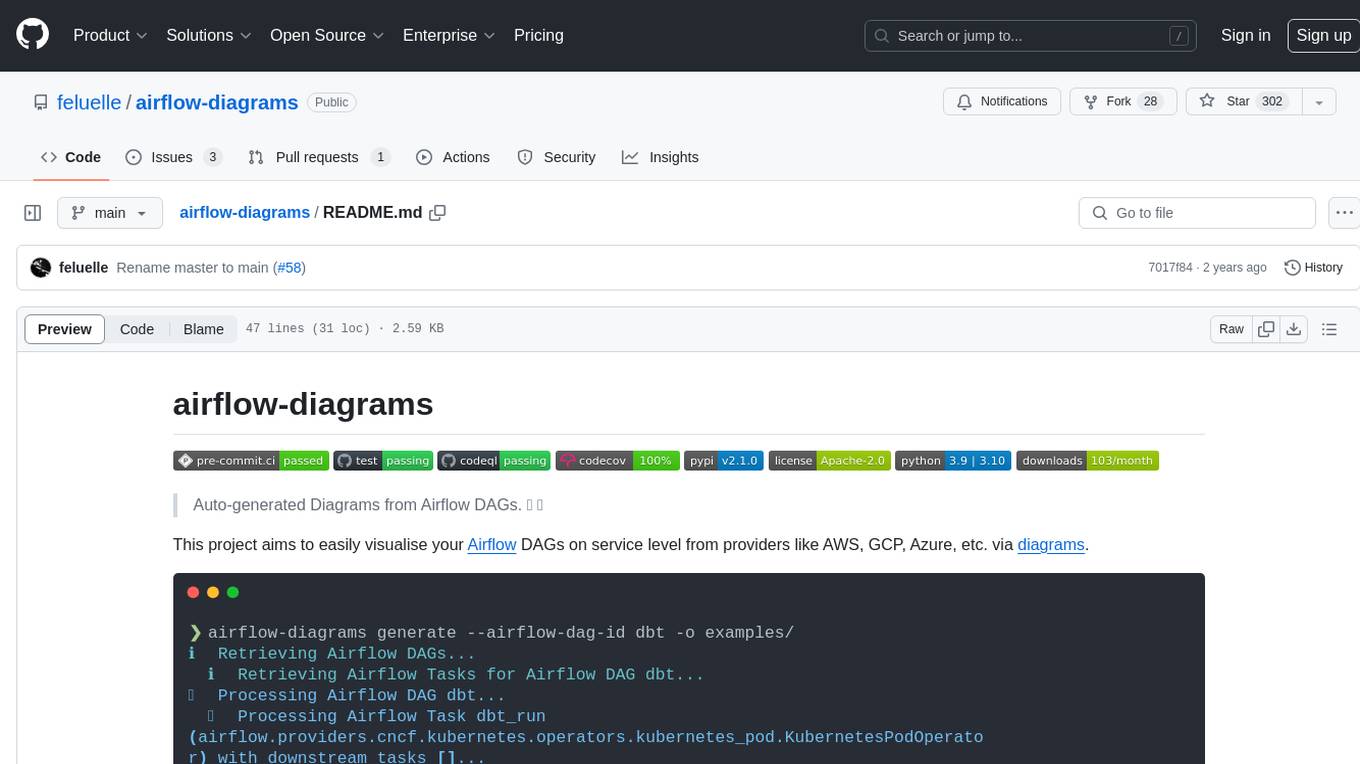Switch to the Actions tab
Viewport: 1360px width, 764px height.
coord(453,157)
